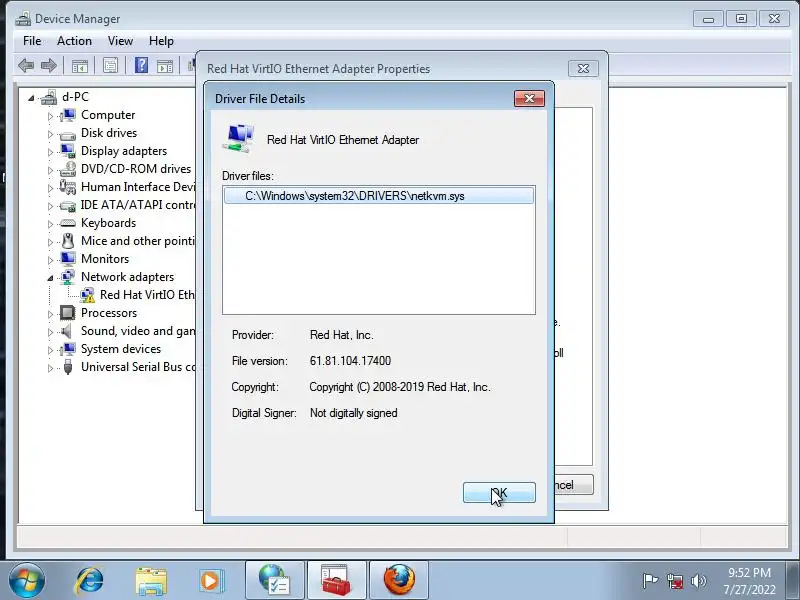The image size is (800, 600).
Task: Click the Back arrow in Device Manager toolbar
Action: [x=26, y=65]
